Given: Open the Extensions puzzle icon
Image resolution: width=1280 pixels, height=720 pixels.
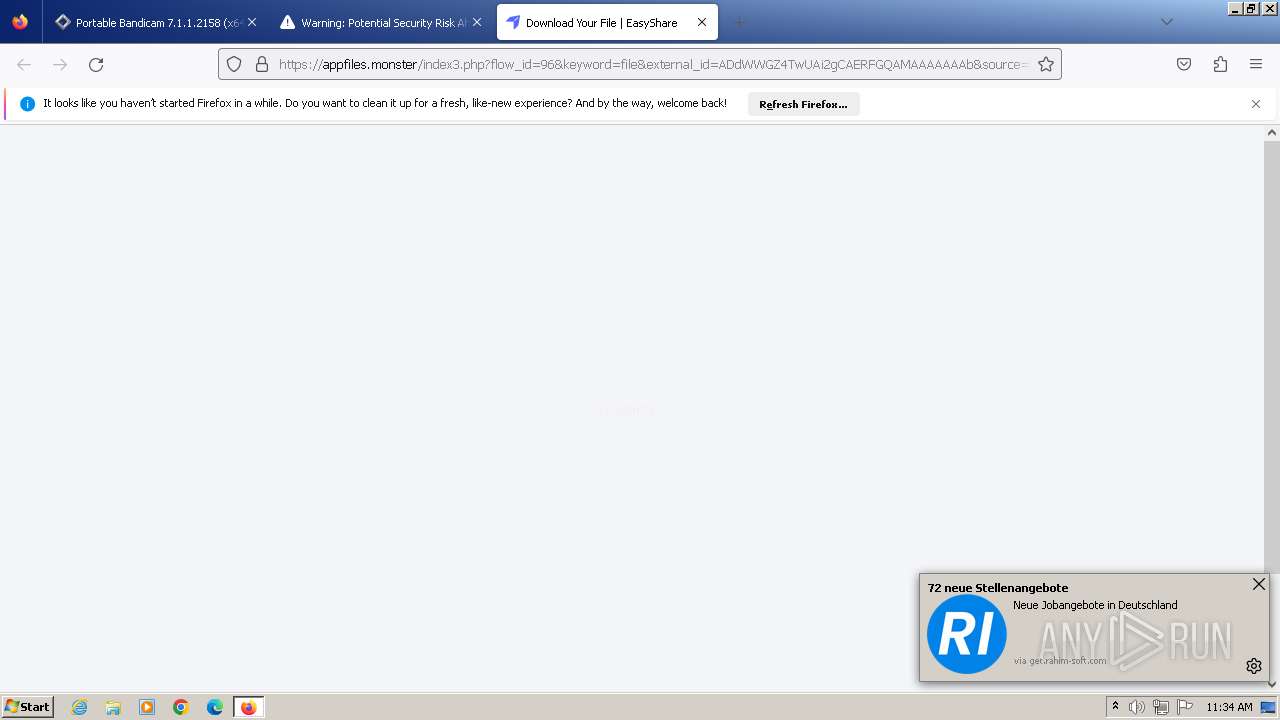Looking at the screenshot, I should coord(1220,64).
